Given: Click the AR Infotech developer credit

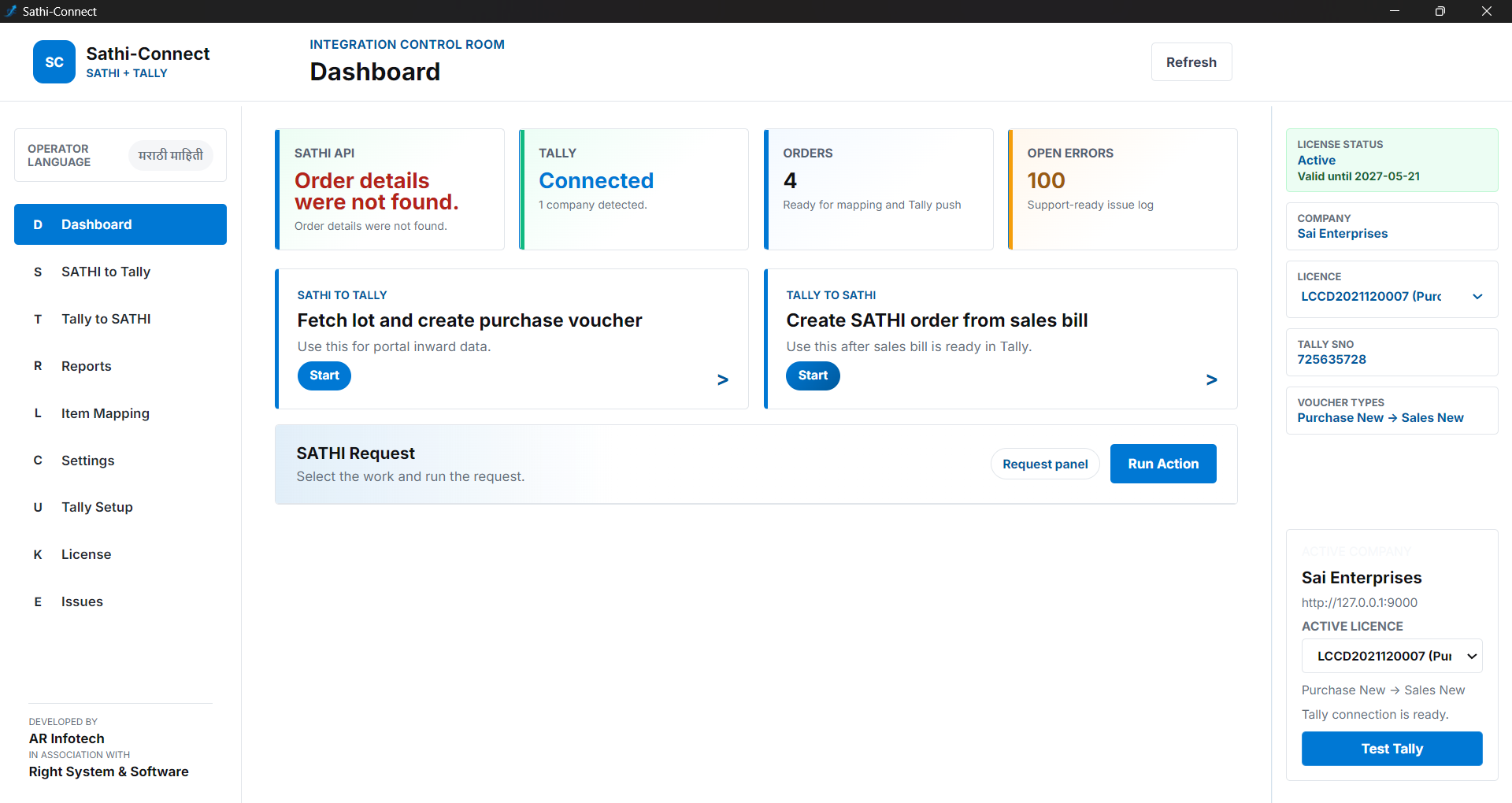Looking at the screenshot, I should click(67, 738).
